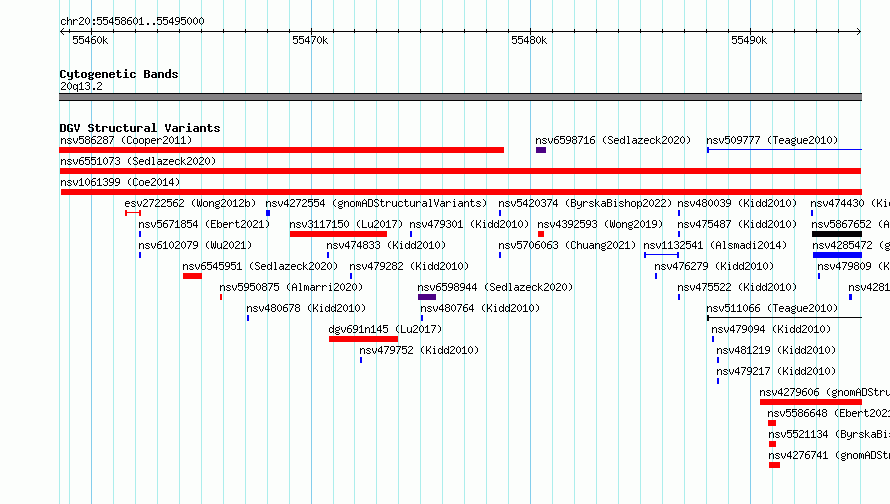Click the nsv6598716 (Sedlazeck2020) label

click(613, 140)
